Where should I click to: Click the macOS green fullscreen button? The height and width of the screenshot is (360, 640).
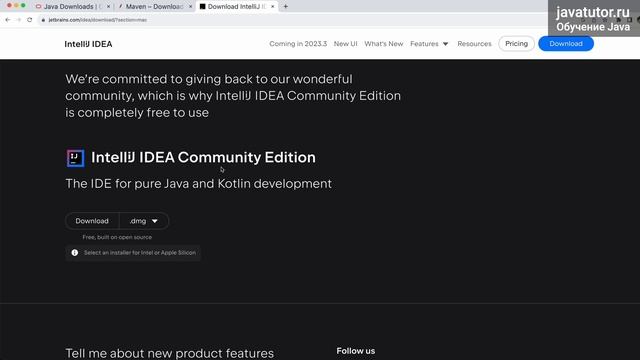[x=23, y=6]
